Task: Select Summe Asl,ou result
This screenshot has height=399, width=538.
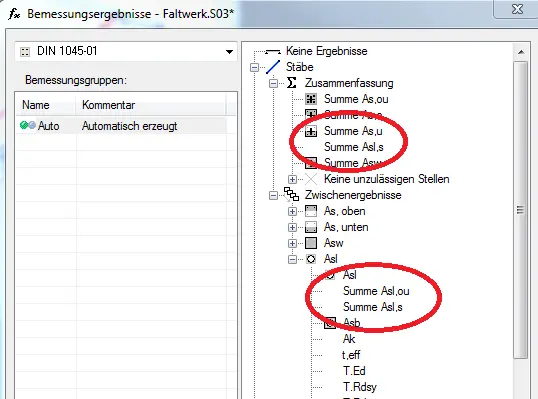Action: point(376,291)
